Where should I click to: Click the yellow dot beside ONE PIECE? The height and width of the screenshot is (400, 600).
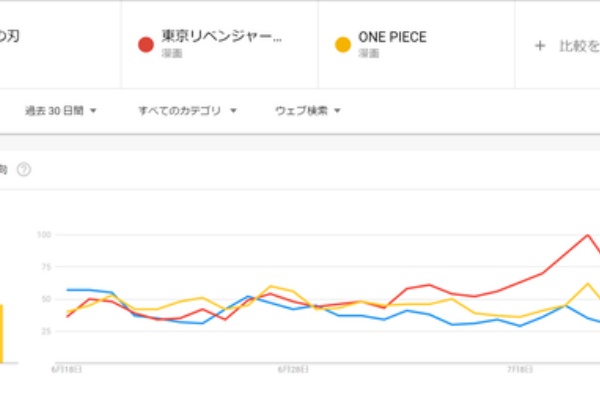tap(342, 45)
